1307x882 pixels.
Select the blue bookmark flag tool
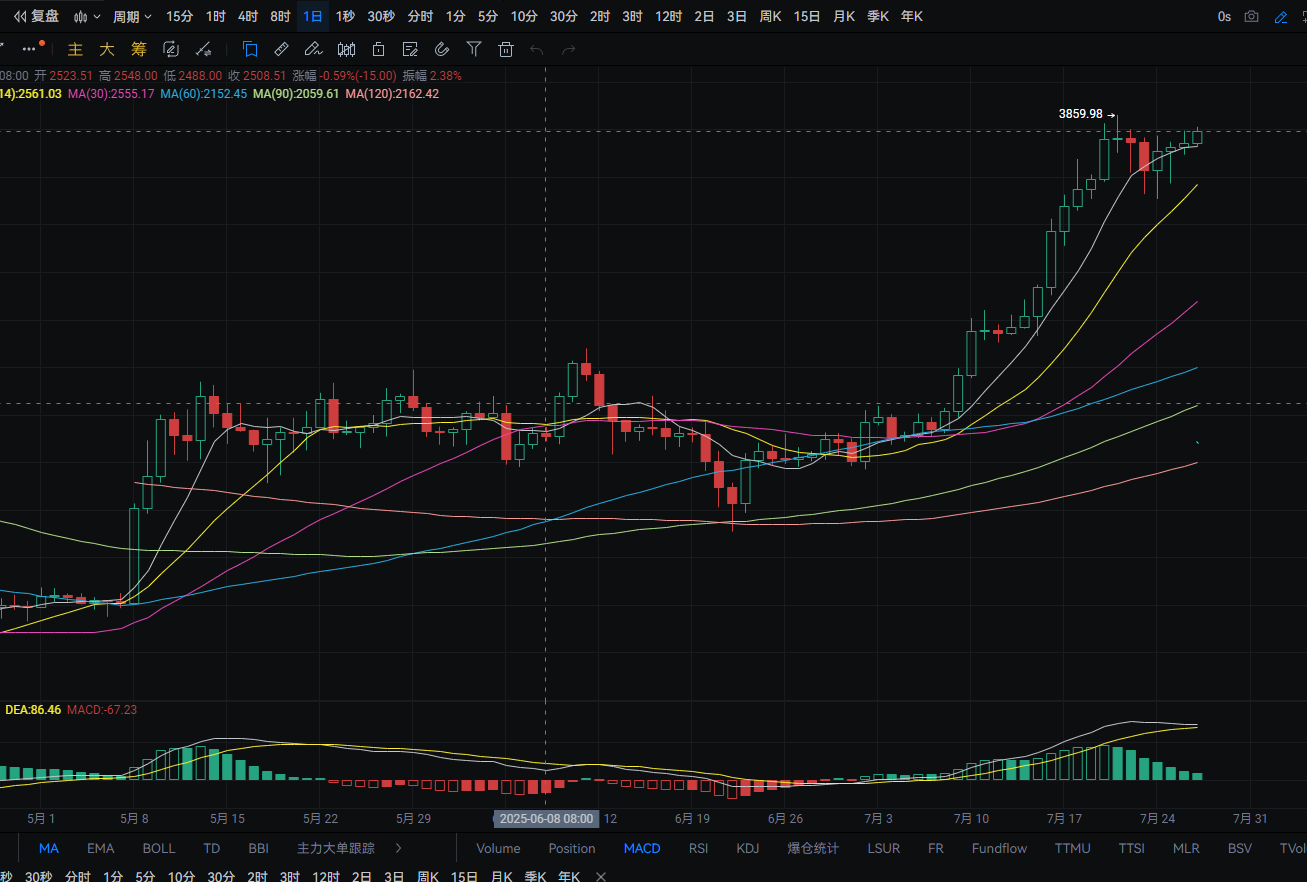pos(250,49)
